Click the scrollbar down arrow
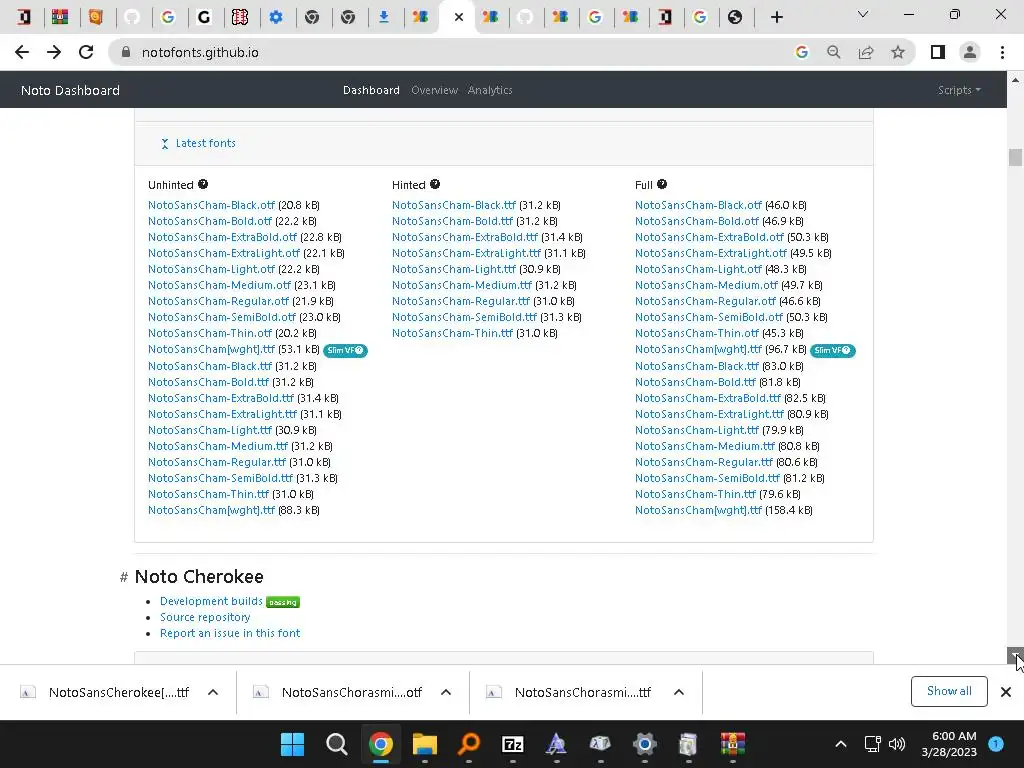Screen dimensions: 1024x768 click(1015, 655)
